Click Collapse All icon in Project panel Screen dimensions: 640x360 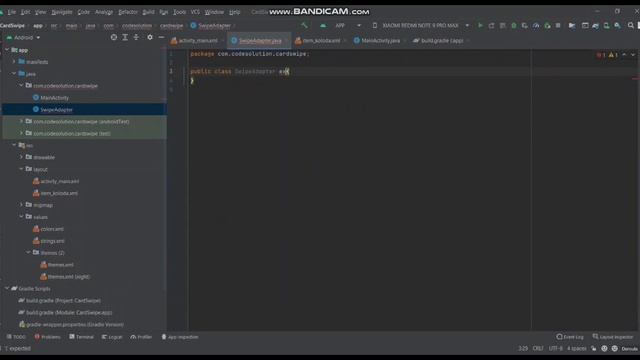tap(136, 37)
